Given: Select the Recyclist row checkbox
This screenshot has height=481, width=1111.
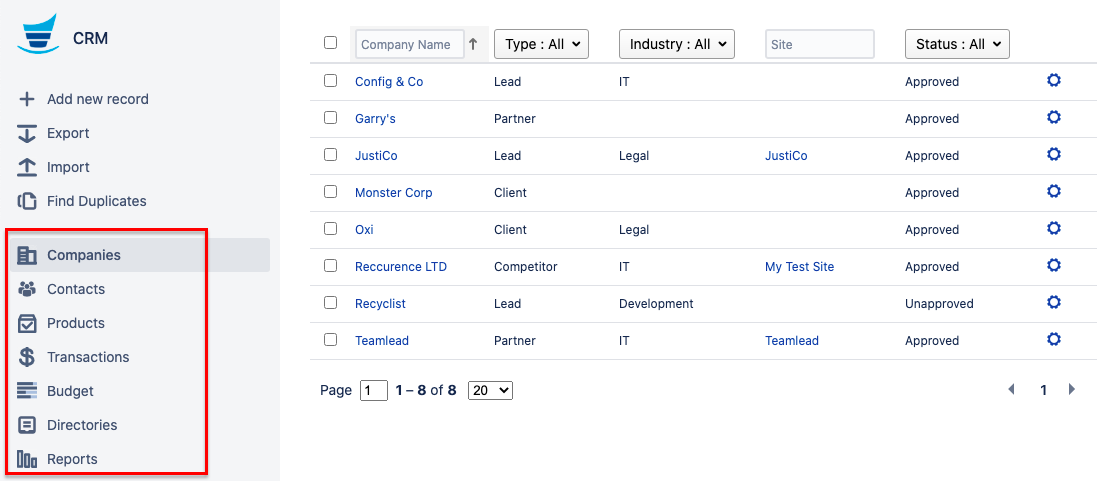Looking at the screenshot, I should pyautogui.click(x=331, y=303).
